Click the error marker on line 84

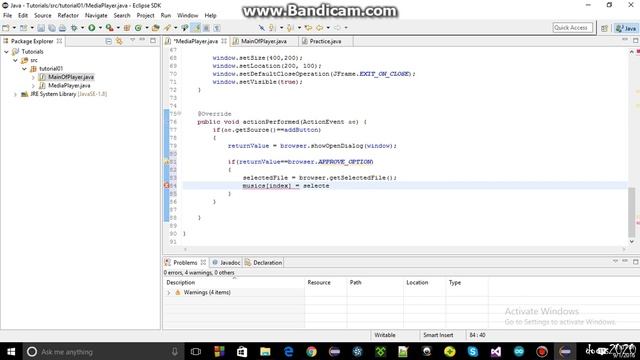[167, 186]
